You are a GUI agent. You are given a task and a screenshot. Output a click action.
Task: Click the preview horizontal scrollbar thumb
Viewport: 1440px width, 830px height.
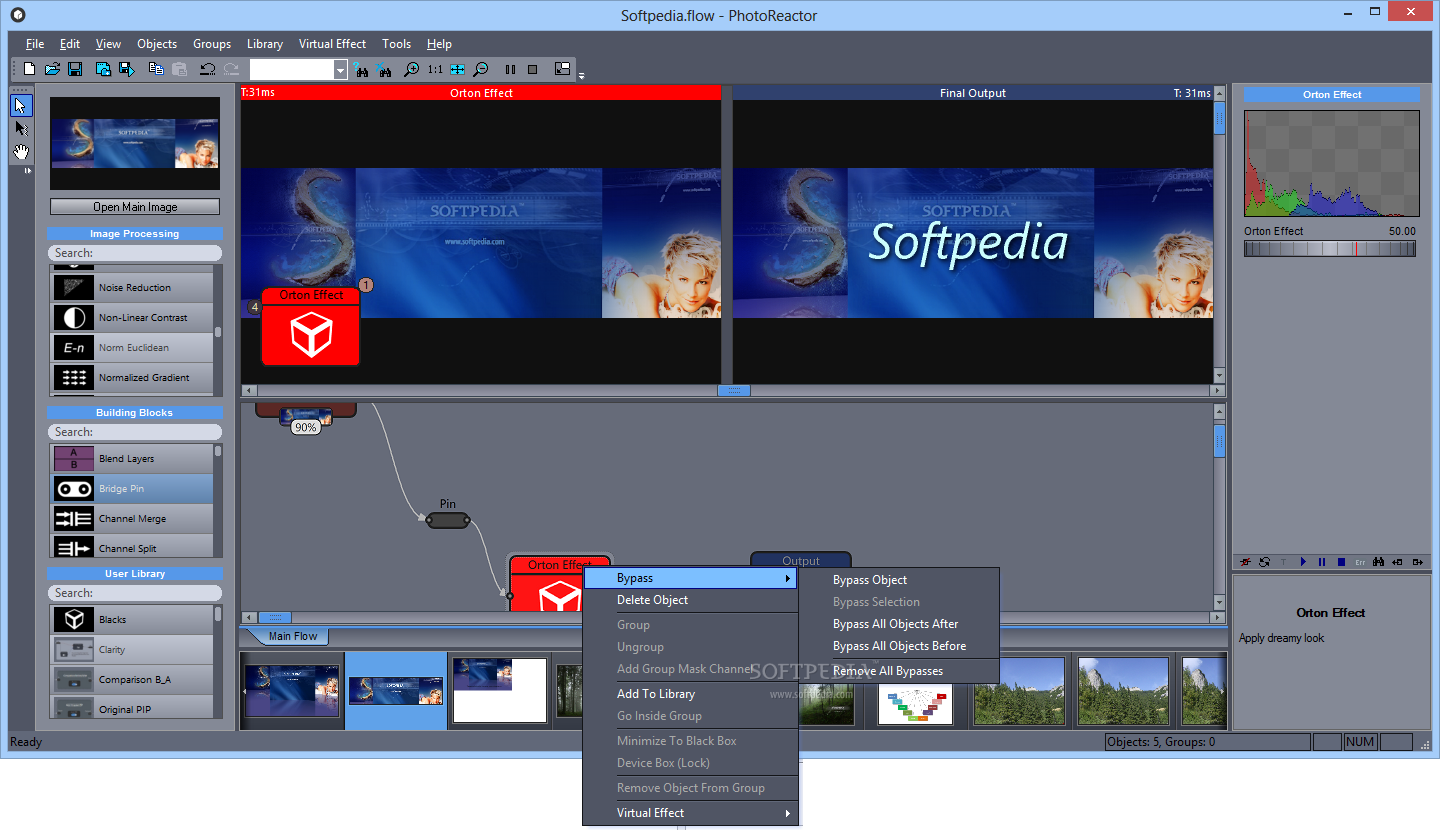click(733, 390)
